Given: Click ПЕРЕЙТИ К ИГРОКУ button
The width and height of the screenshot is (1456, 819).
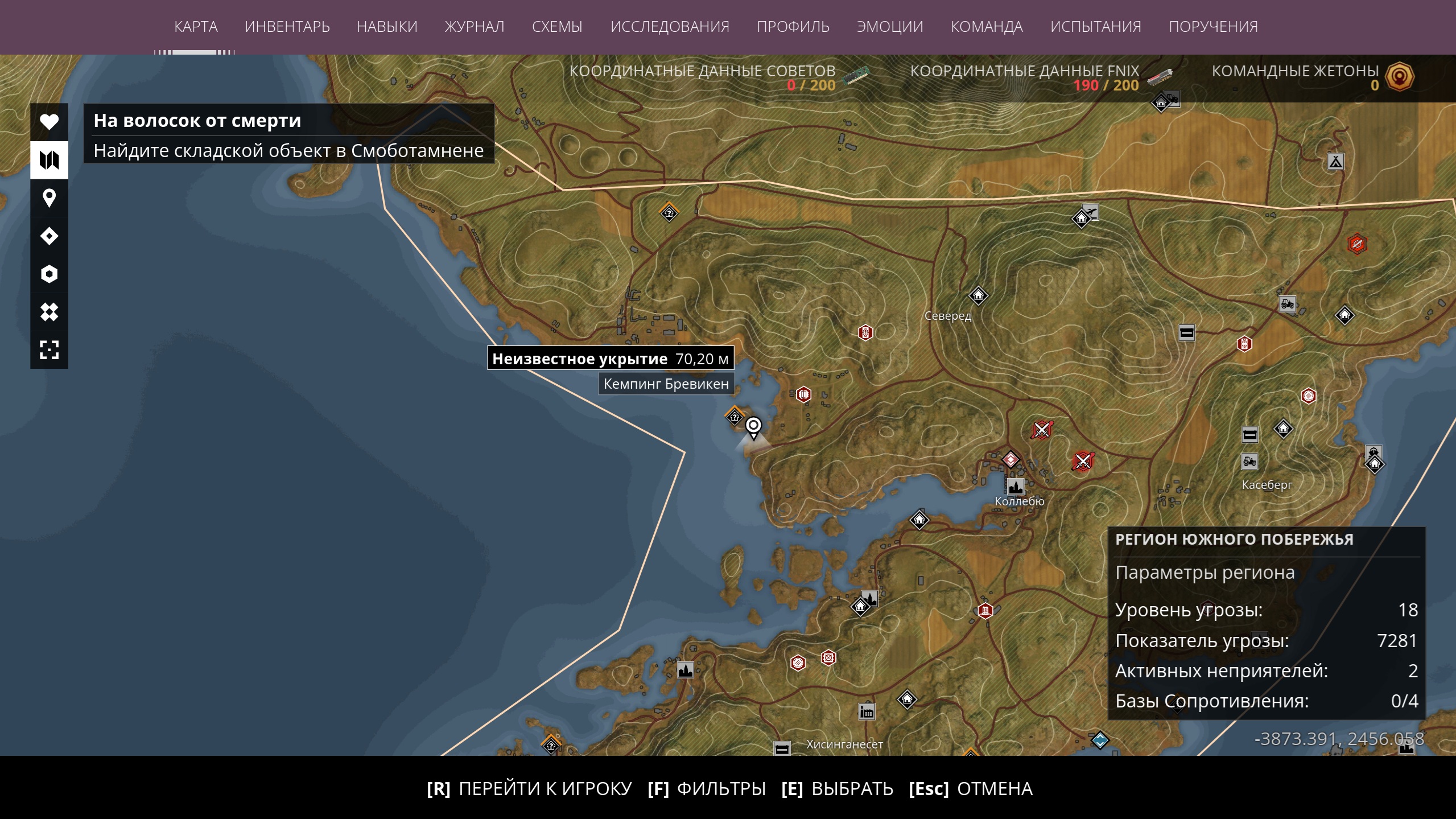Looking at the screenshot, I should (529, 789).
